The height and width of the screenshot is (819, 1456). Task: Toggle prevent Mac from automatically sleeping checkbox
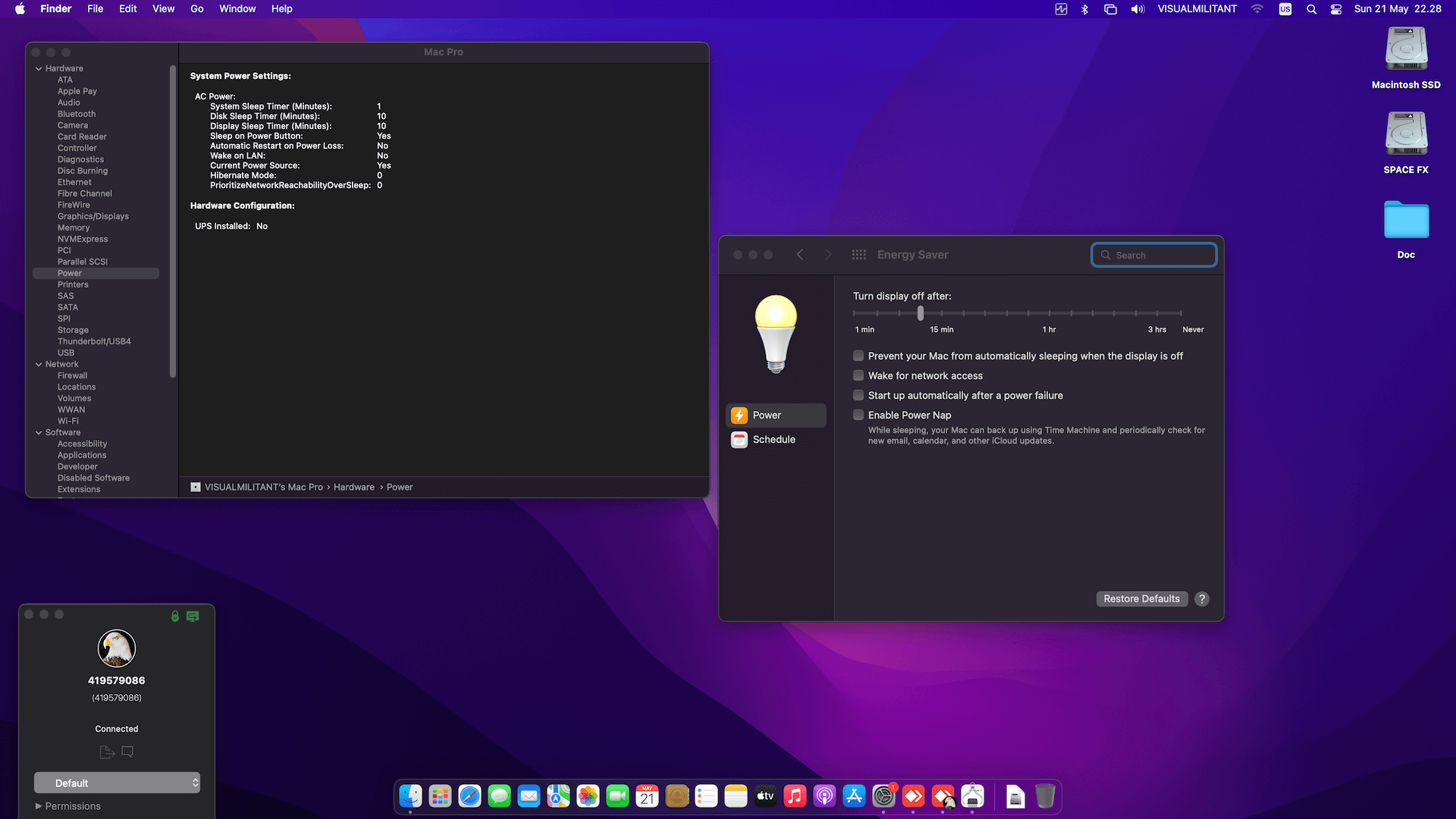[858, 356]
